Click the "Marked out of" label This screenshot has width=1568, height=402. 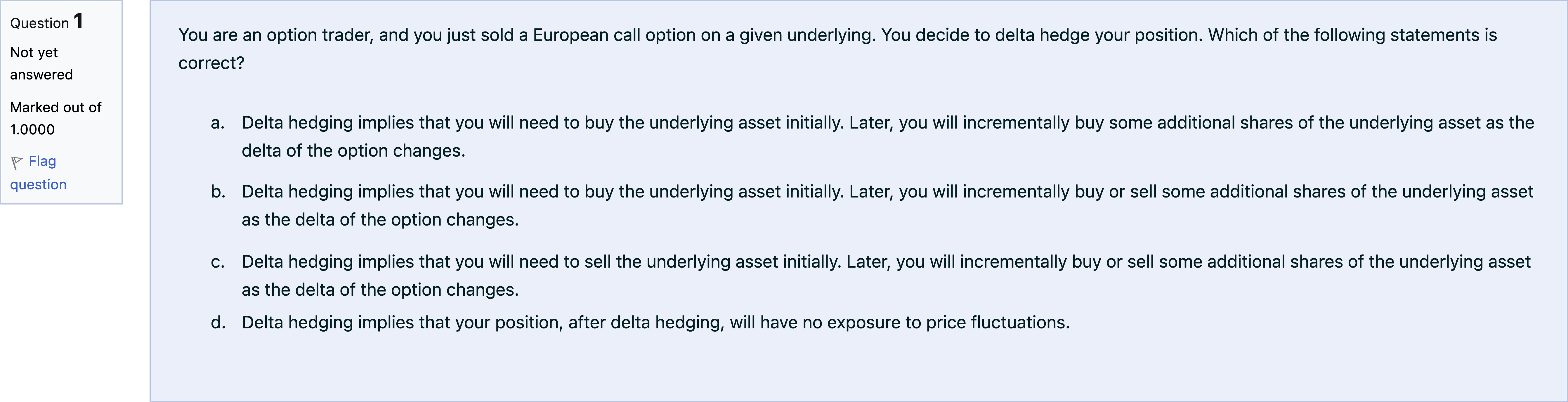[55, 107]
